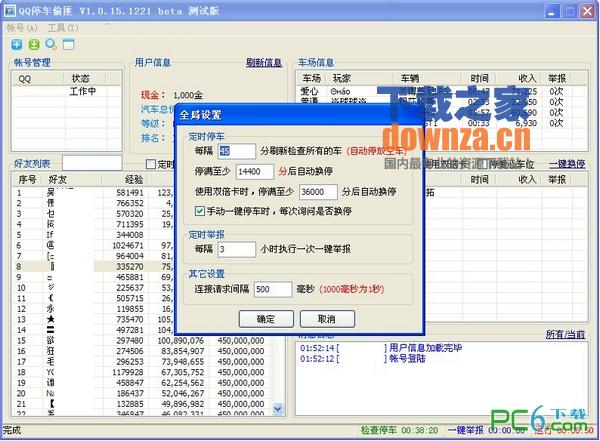Click the 玩家 column header in 车场信息

(x=360, y=78)
